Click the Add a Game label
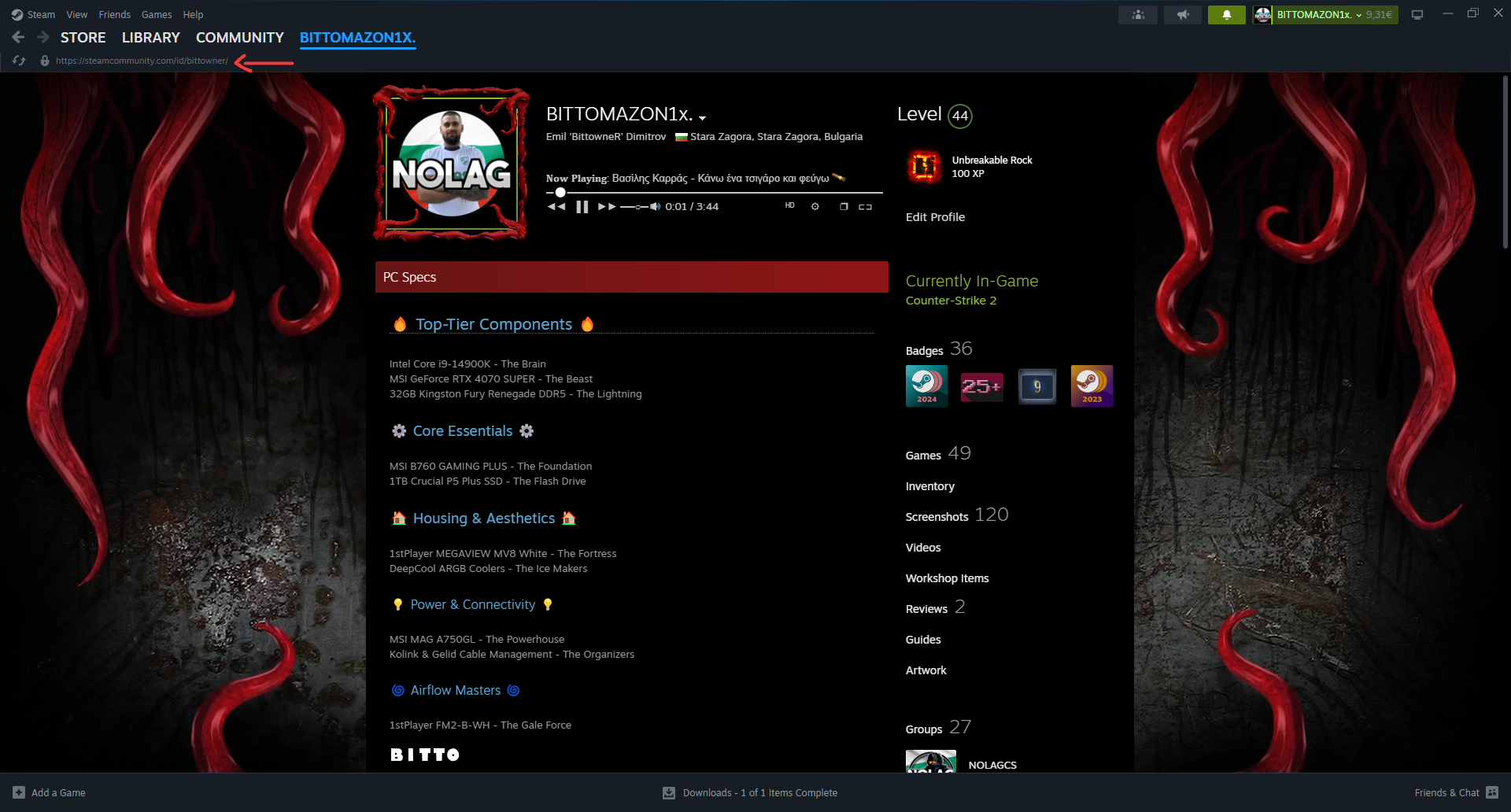This screenshot has width=1511, height=812. 58,792
